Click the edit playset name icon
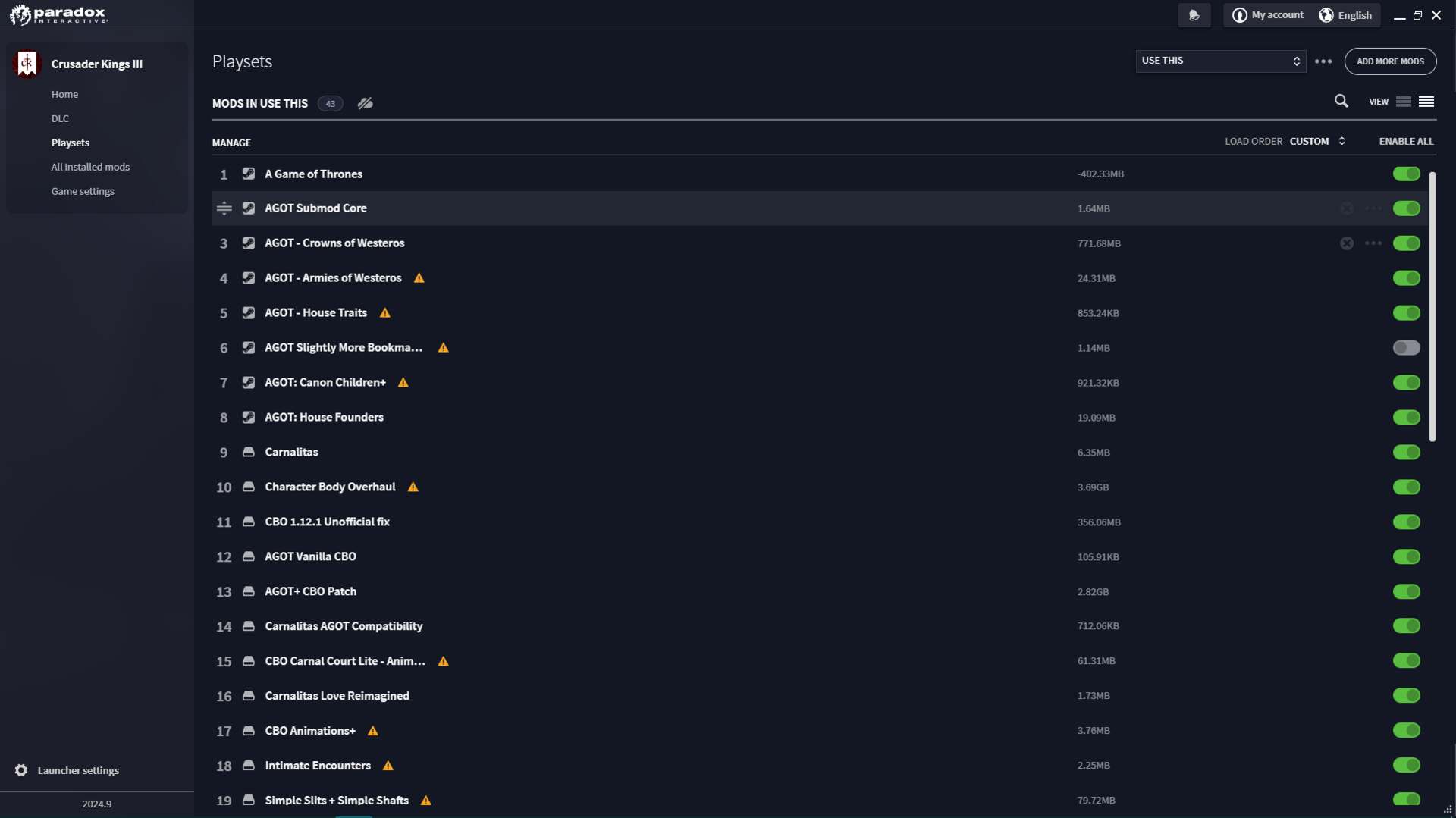 pos(366,103)
